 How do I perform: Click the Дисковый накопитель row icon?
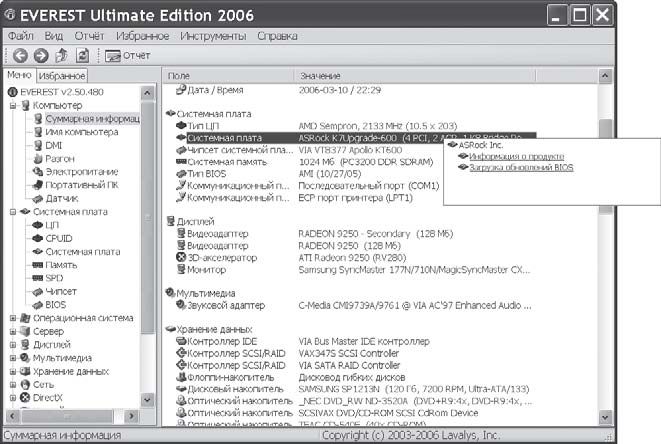181,389
